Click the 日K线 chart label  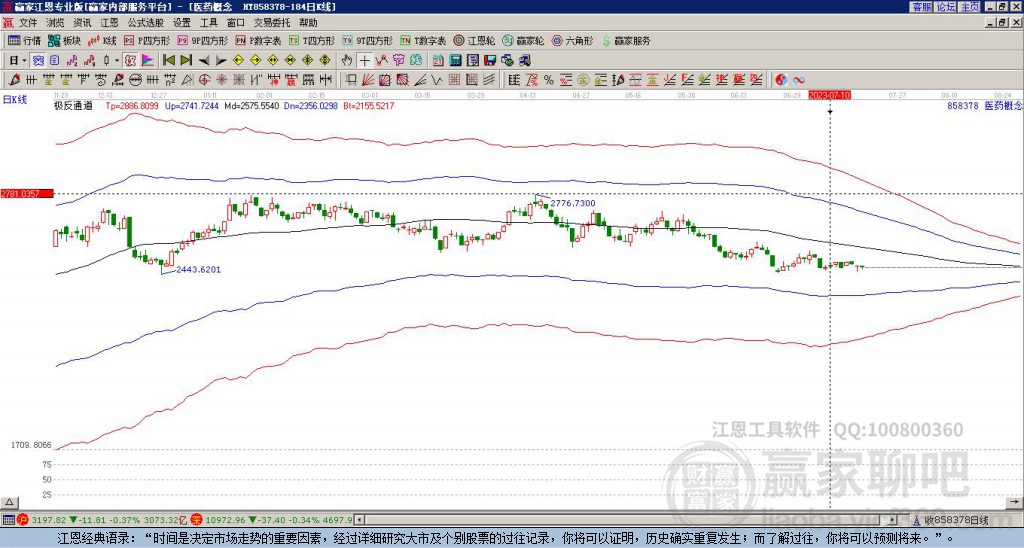pos(15,100)
